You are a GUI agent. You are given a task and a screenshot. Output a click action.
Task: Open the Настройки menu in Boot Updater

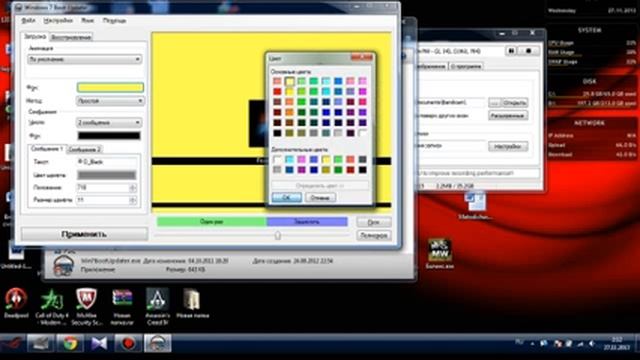[x=58, y=20]
